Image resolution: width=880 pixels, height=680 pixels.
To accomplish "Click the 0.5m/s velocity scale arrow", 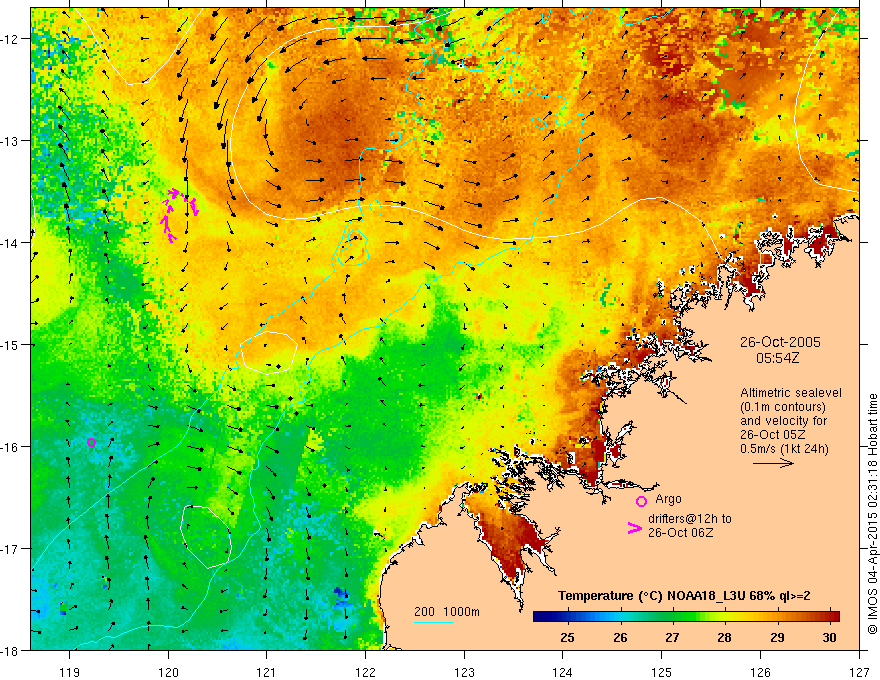I will pyautogui.click(x=773, y=463).
